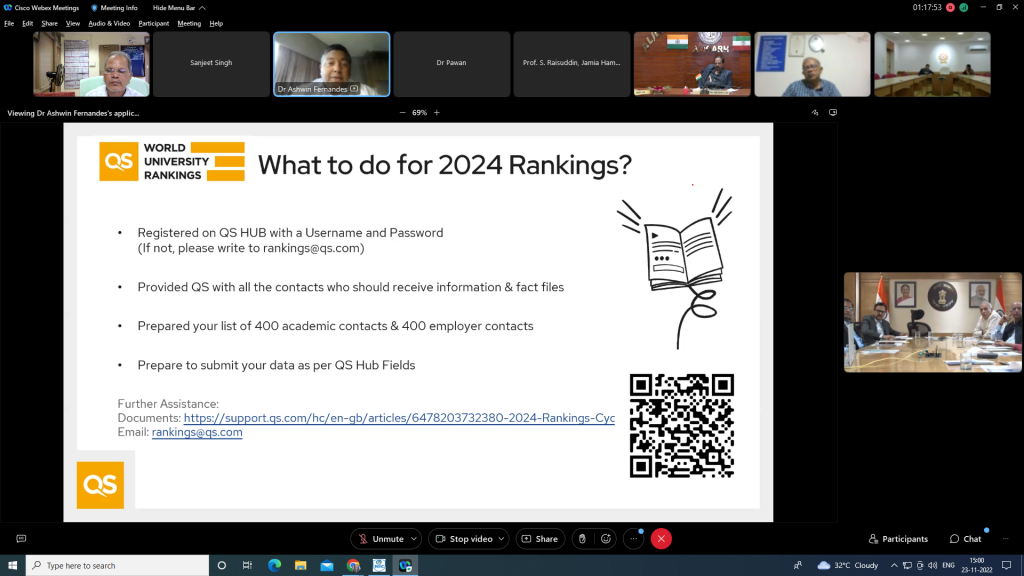This screenshot has height=576, width=1024.
Task: Click the network icon in system tray
Action: 907,566
